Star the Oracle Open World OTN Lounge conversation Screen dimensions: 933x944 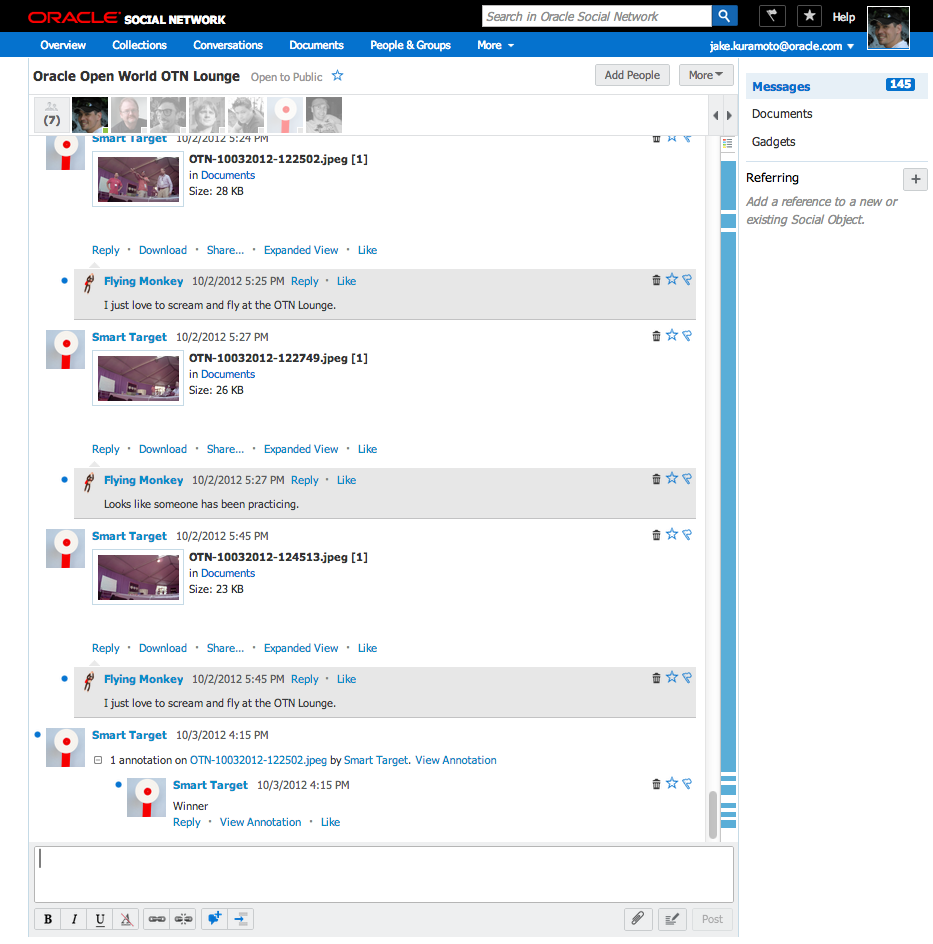[337, 76]
